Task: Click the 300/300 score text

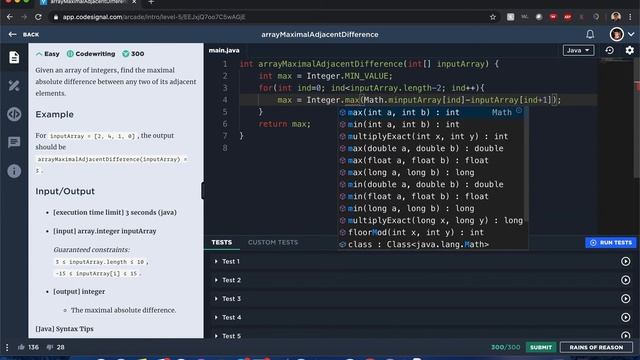Action: pyautogui.click(x=506, y=347)
